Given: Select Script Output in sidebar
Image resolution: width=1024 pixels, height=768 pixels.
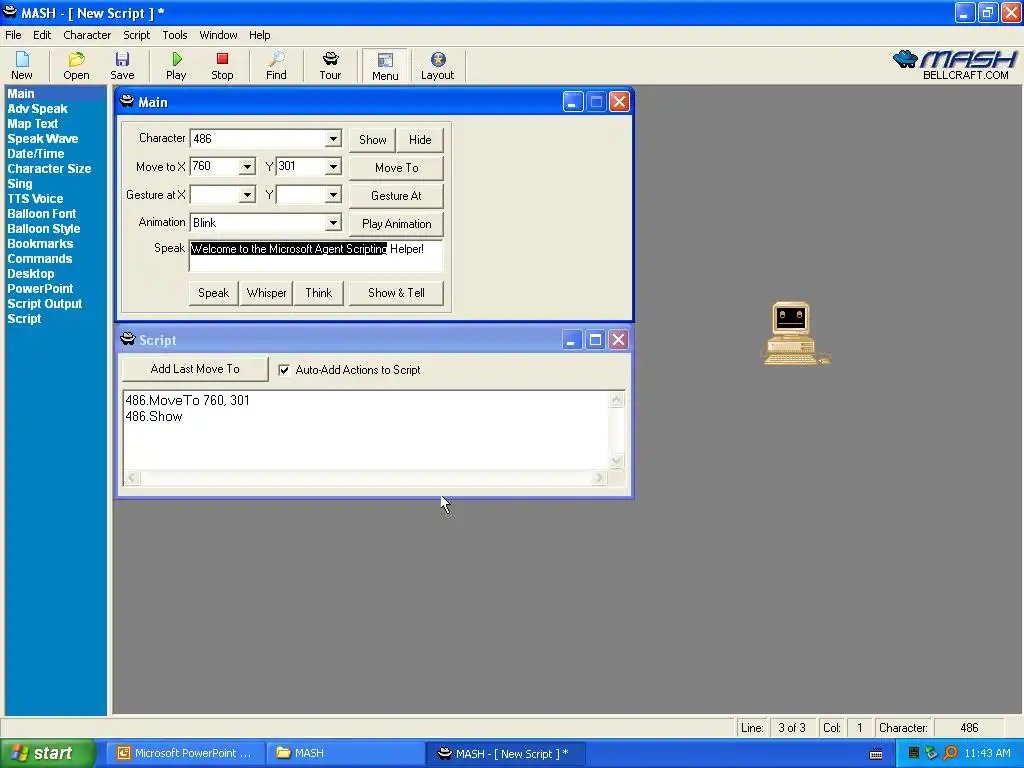Looking at the screenshot, I should [44, 304].
